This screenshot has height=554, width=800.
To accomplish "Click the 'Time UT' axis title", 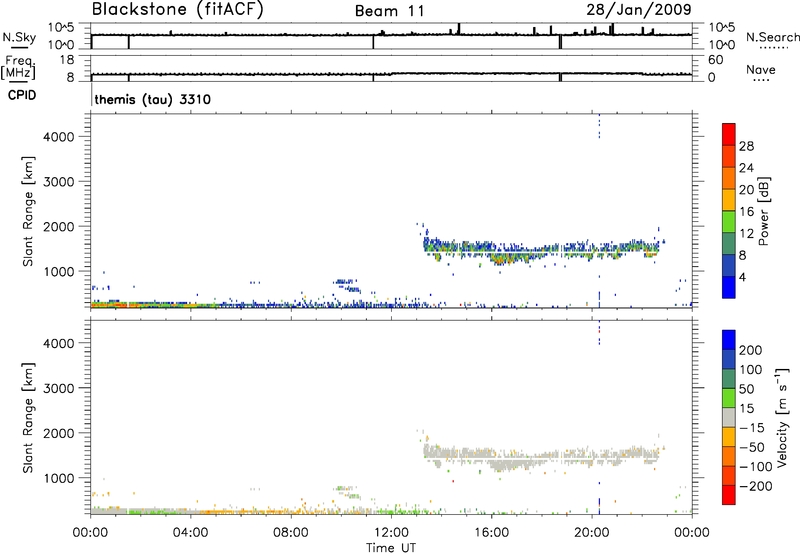I will [391, 548].
